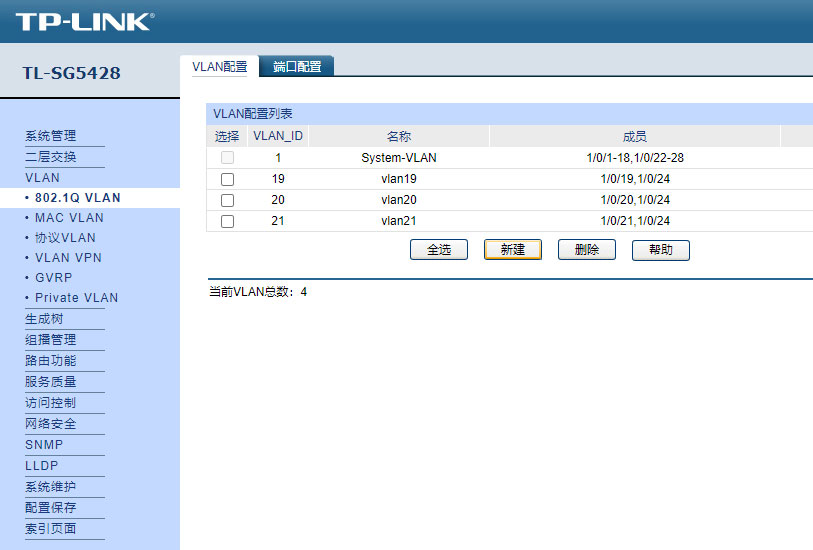The height and width of the screenshot is (550, 813).
Task: Check the vlan21 row checkbox
Action: point(227,221)
